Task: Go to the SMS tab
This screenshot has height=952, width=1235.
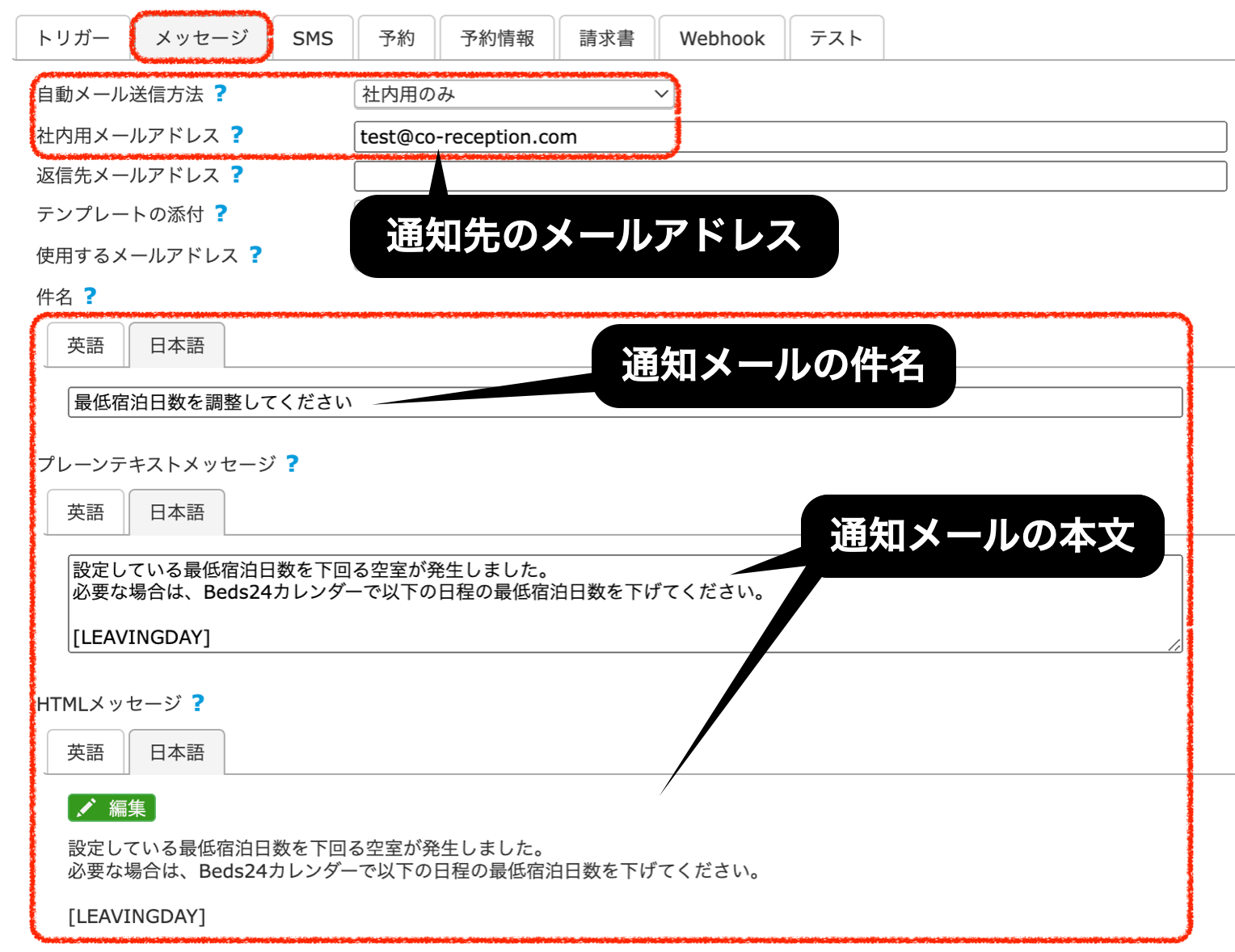Action: (313, 38)
